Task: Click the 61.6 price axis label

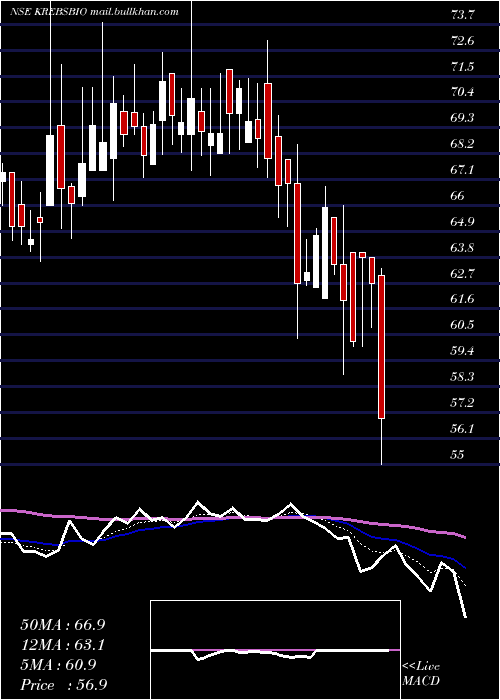Action: point(463,299)
